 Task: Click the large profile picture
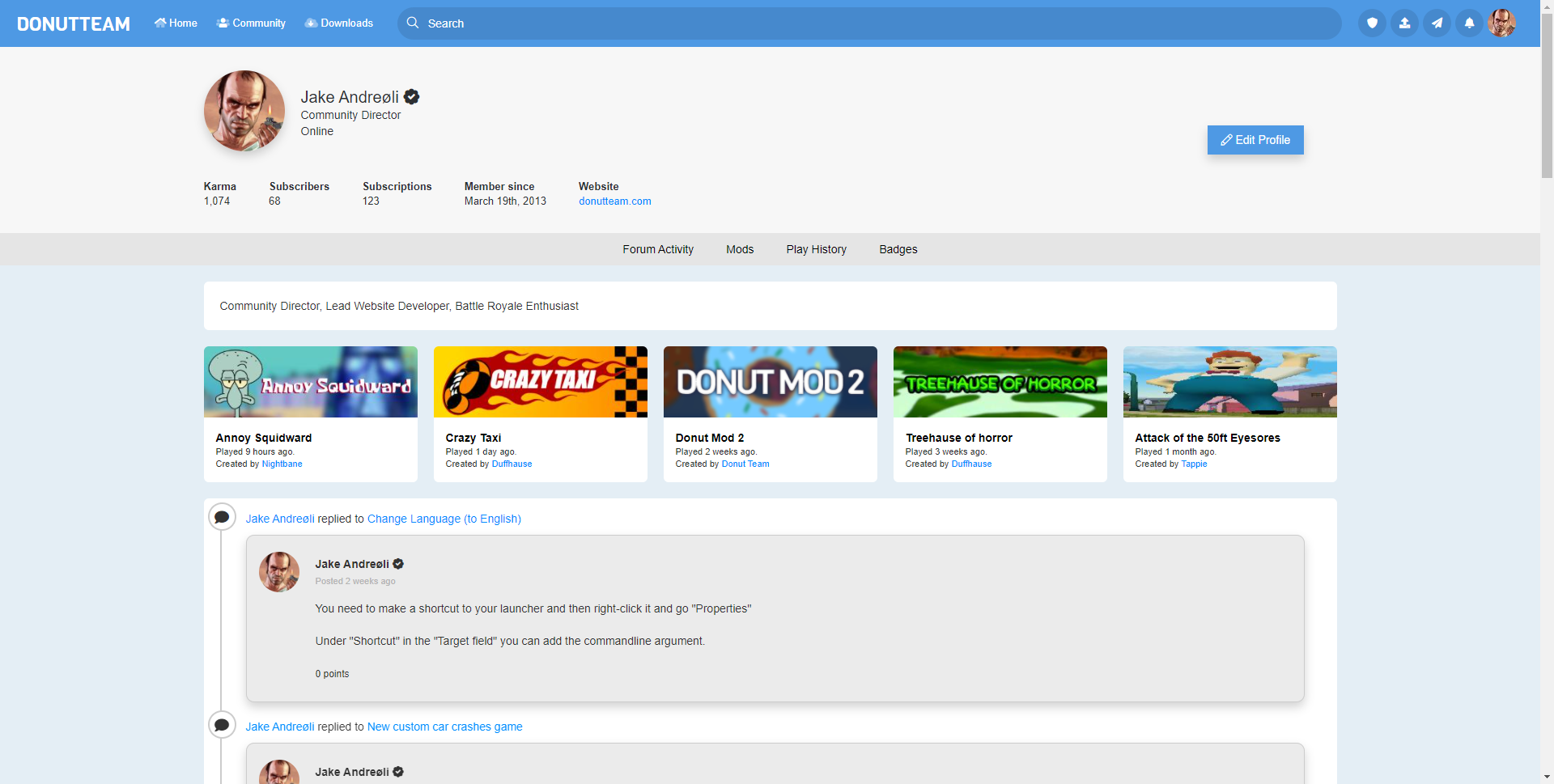point(244,111)
